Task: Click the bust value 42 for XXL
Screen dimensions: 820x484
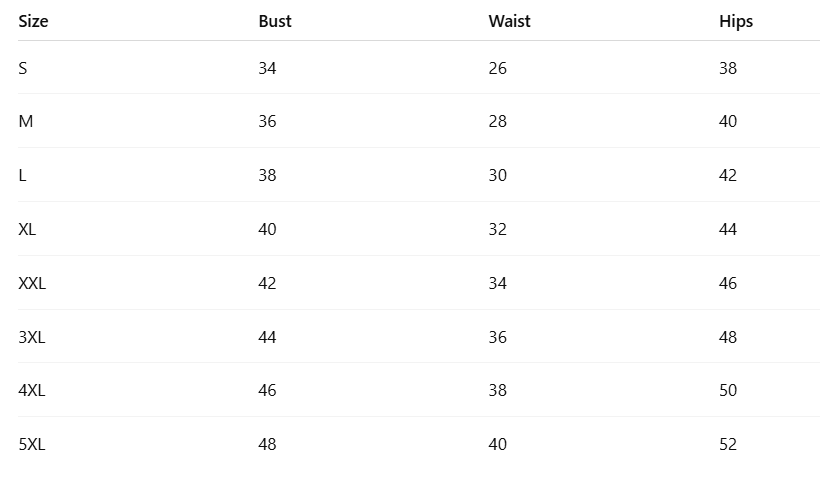Action: click(267, 283)
